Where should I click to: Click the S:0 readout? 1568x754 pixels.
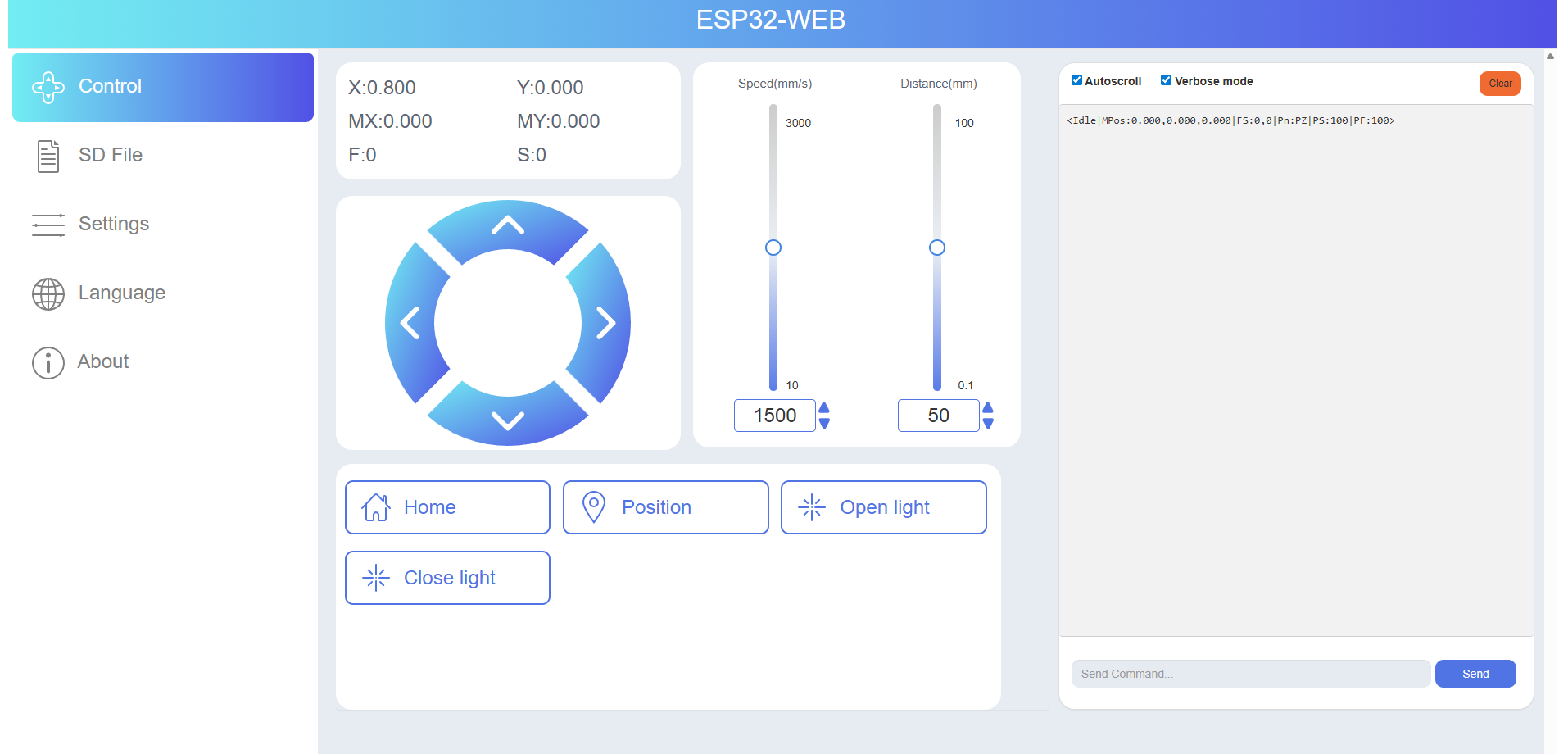click(x=532, y=155)
